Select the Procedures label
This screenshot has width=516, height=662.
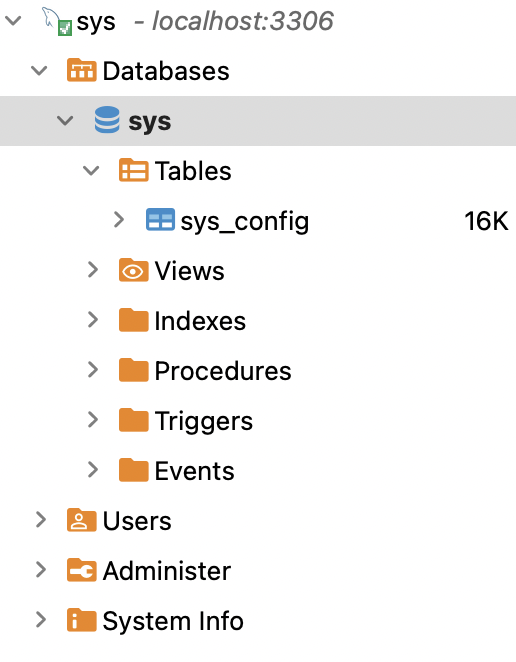point(223,371)
